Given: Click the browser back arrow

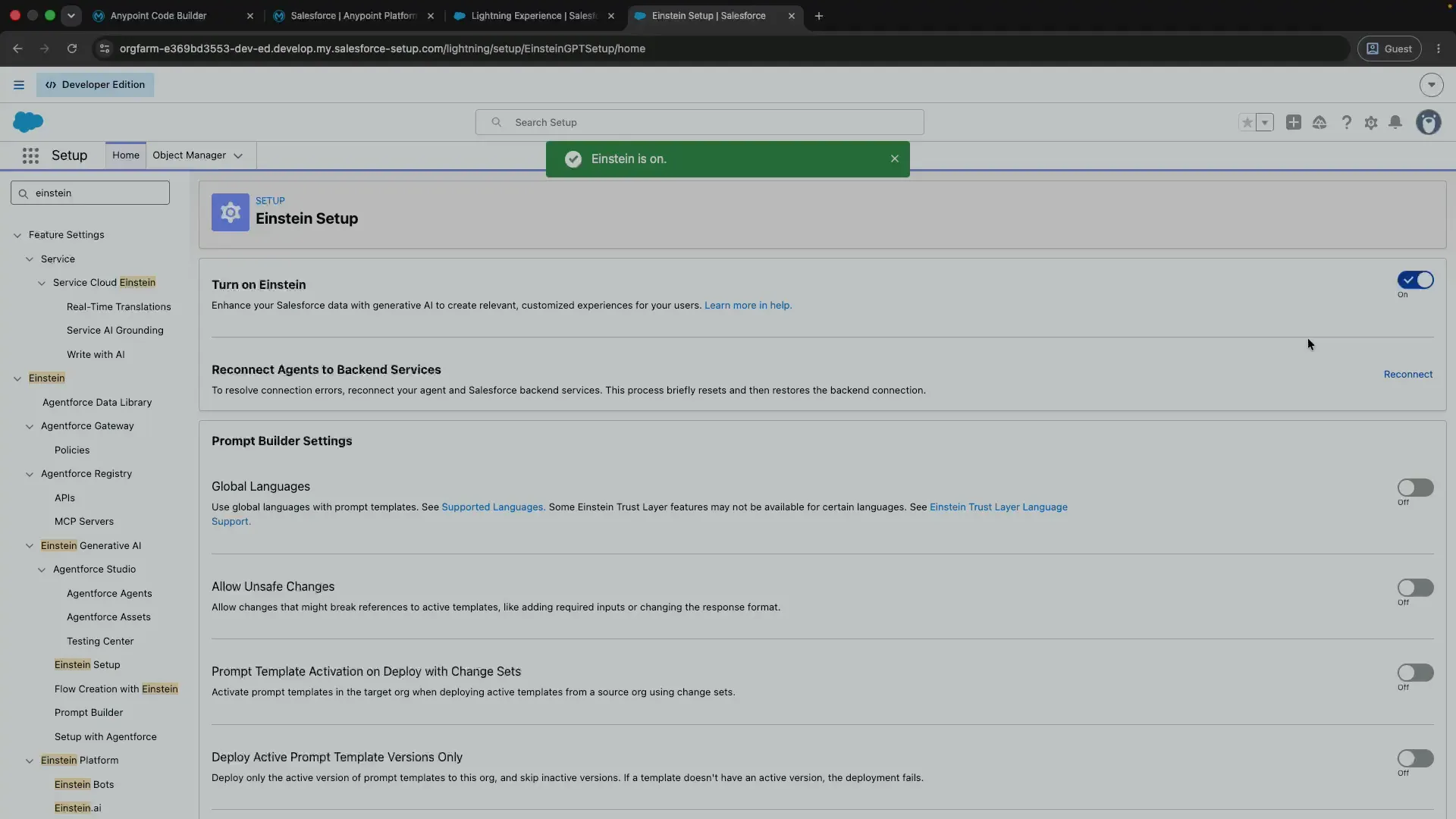Looking at the screenshot, I should 17,49.
